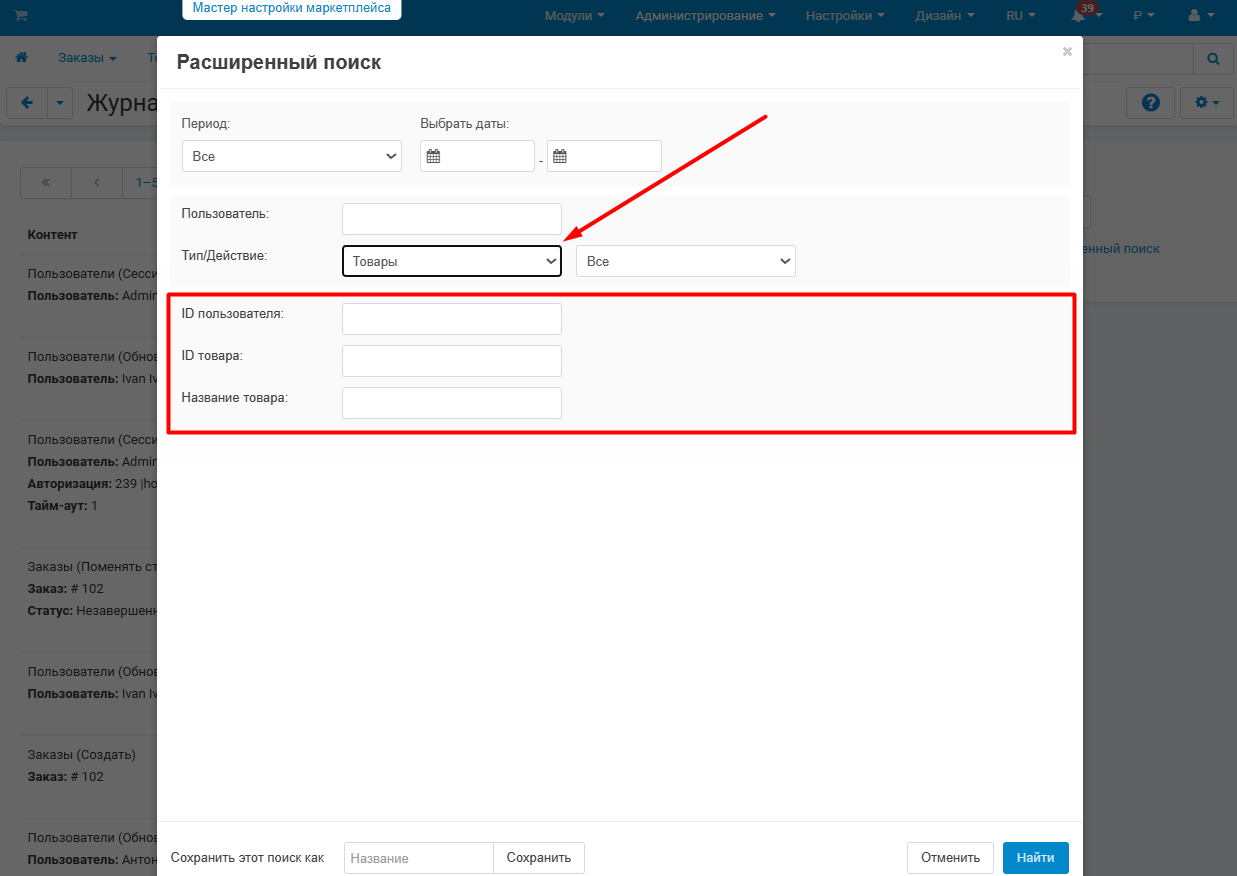The image size is (1237, 876).
Task: Open the Дизайн menu
Action: (945, 16)
